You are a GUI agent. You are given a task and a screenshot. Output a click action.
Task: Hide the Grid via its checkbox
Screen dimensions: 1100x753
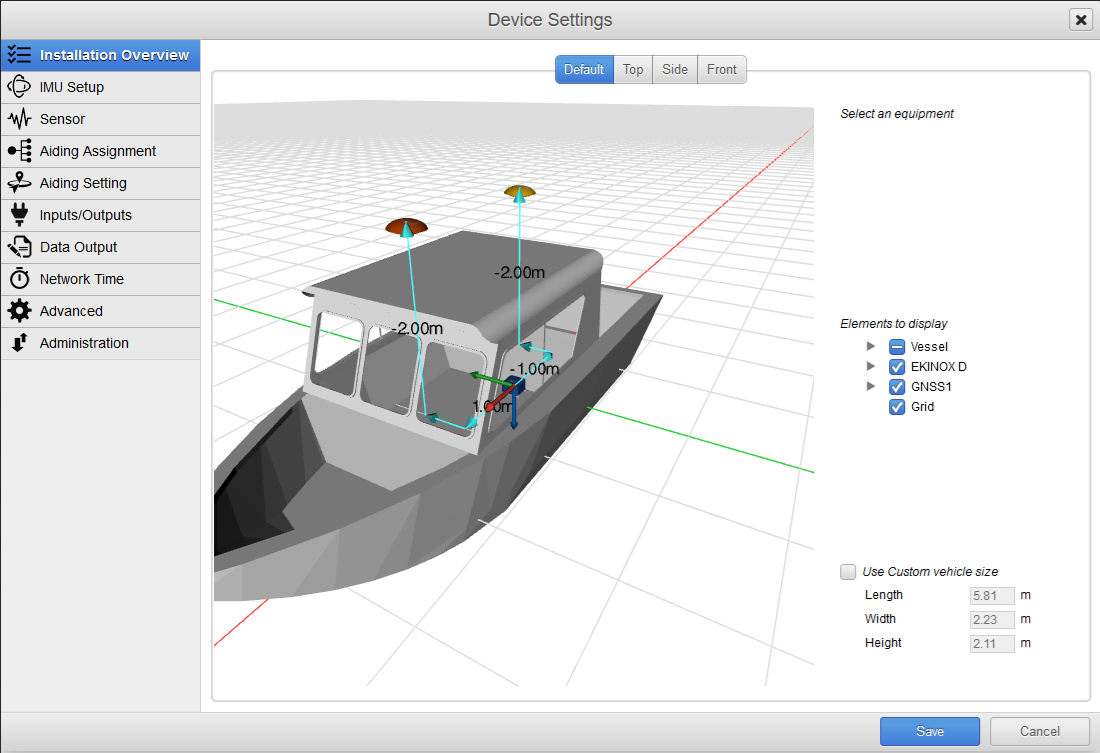pyautogui.click(x=897, y=407)
